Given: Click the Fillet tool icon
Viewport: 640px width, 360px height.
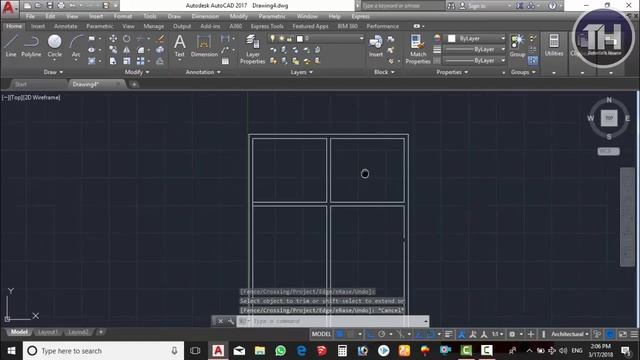Looking at the screenshot, I should coord(140,50).
